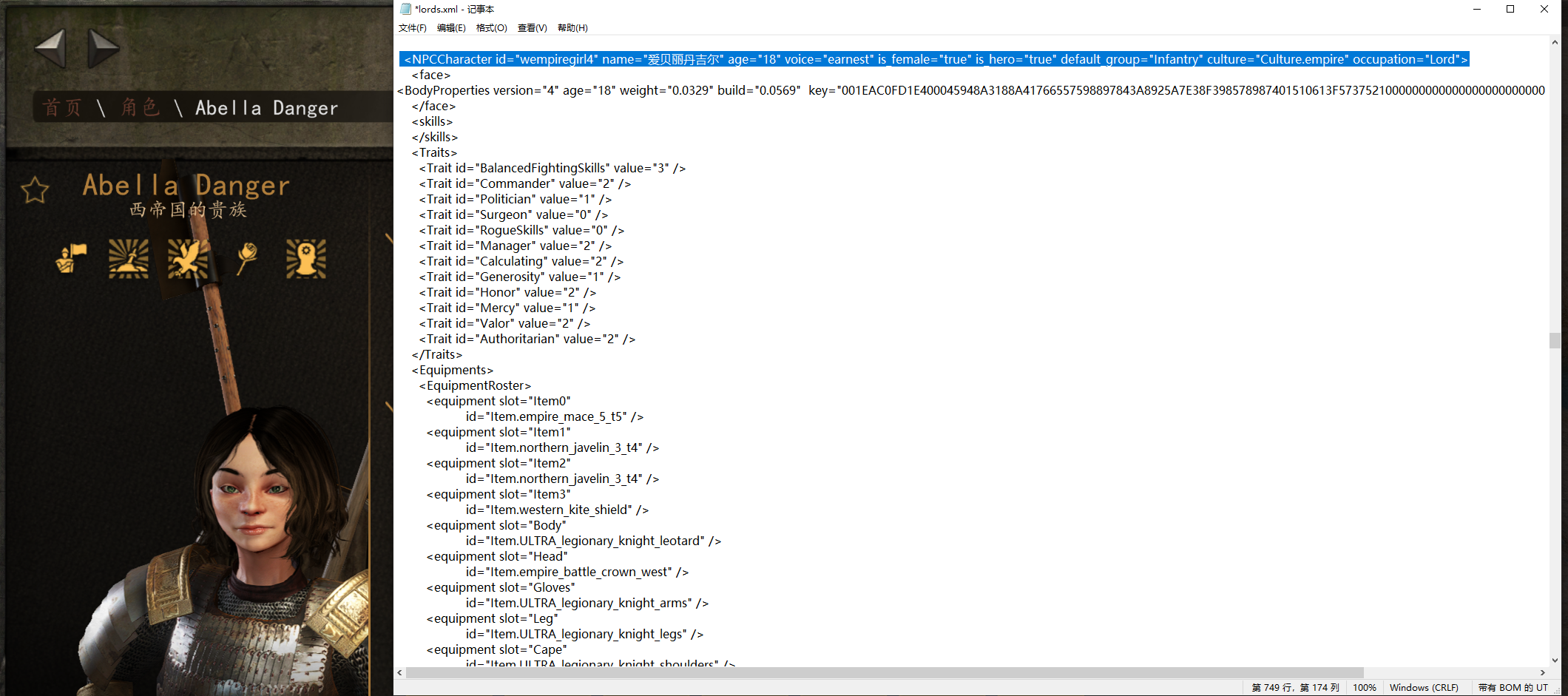Click the Windows (CRLF) status bar entry
The height and width of the screenshot is (696, 1568).
tap(1424, 687)
